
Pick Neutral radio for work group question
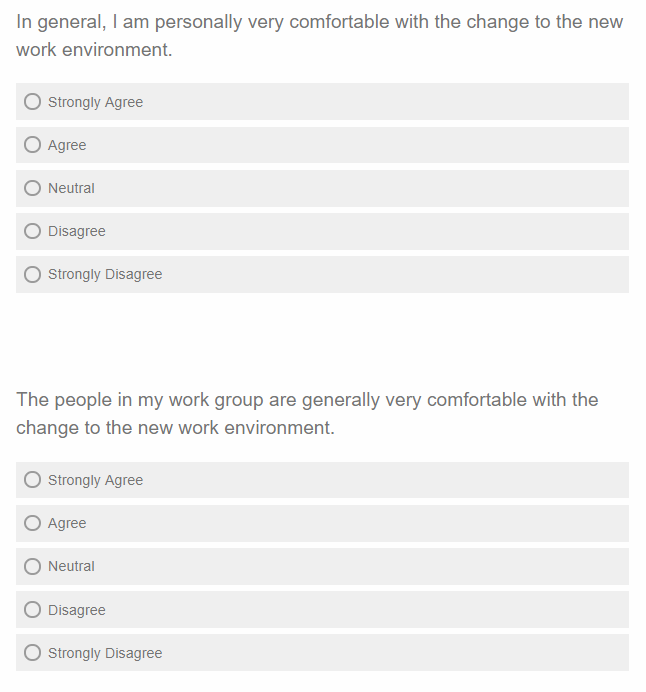coord(33,566)
